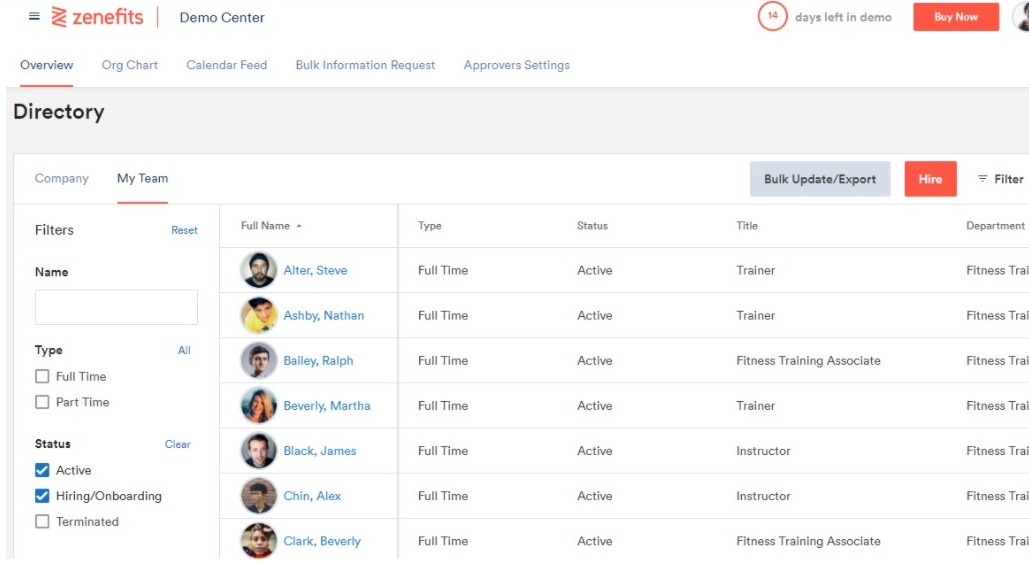
Task: Click the red Hire button
Action: click(930, 179)
